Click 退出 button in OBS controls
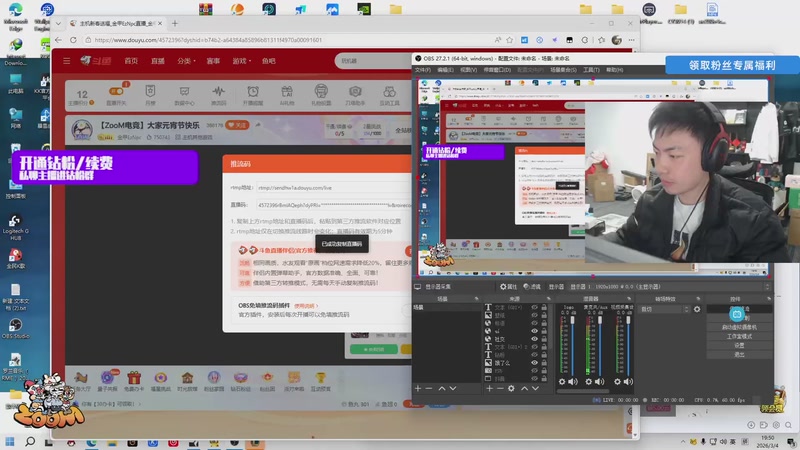Screen dimensions: 800x450 coord(739,354)
